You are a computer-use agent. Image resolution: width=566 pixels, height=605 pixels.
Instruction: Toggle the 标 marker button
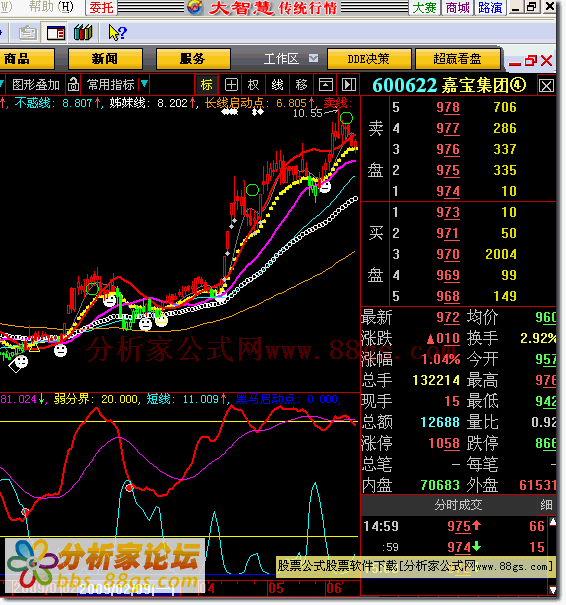point(206,84)
